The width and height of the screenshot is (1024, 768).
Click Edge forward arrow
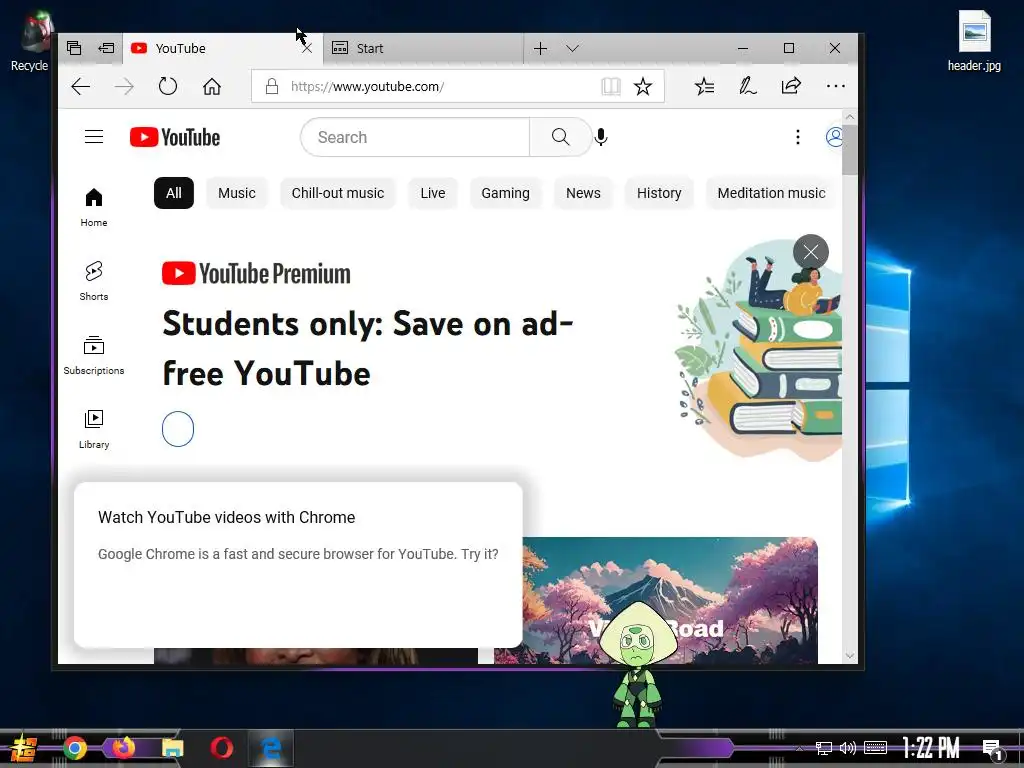[124, 86]
